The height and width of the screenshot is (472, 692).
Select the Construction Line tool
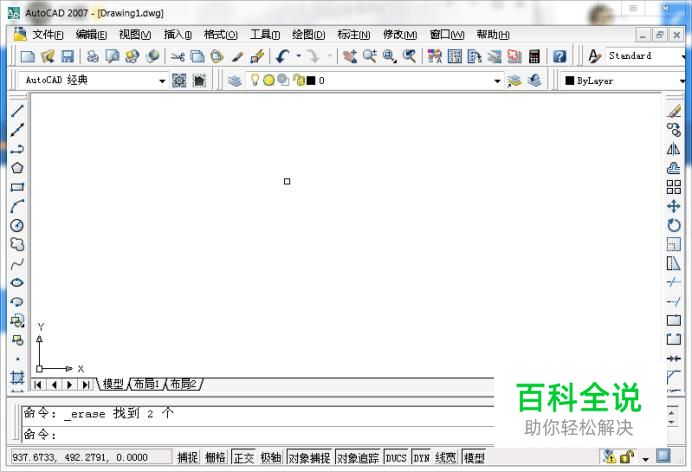click(17, 130)
